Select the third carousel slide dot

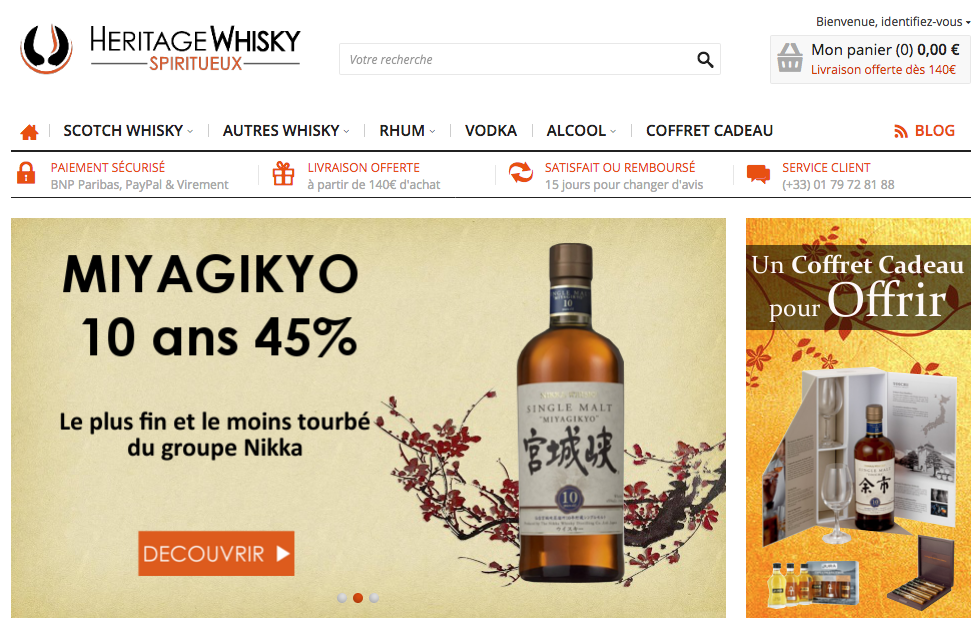pos(374,598)
